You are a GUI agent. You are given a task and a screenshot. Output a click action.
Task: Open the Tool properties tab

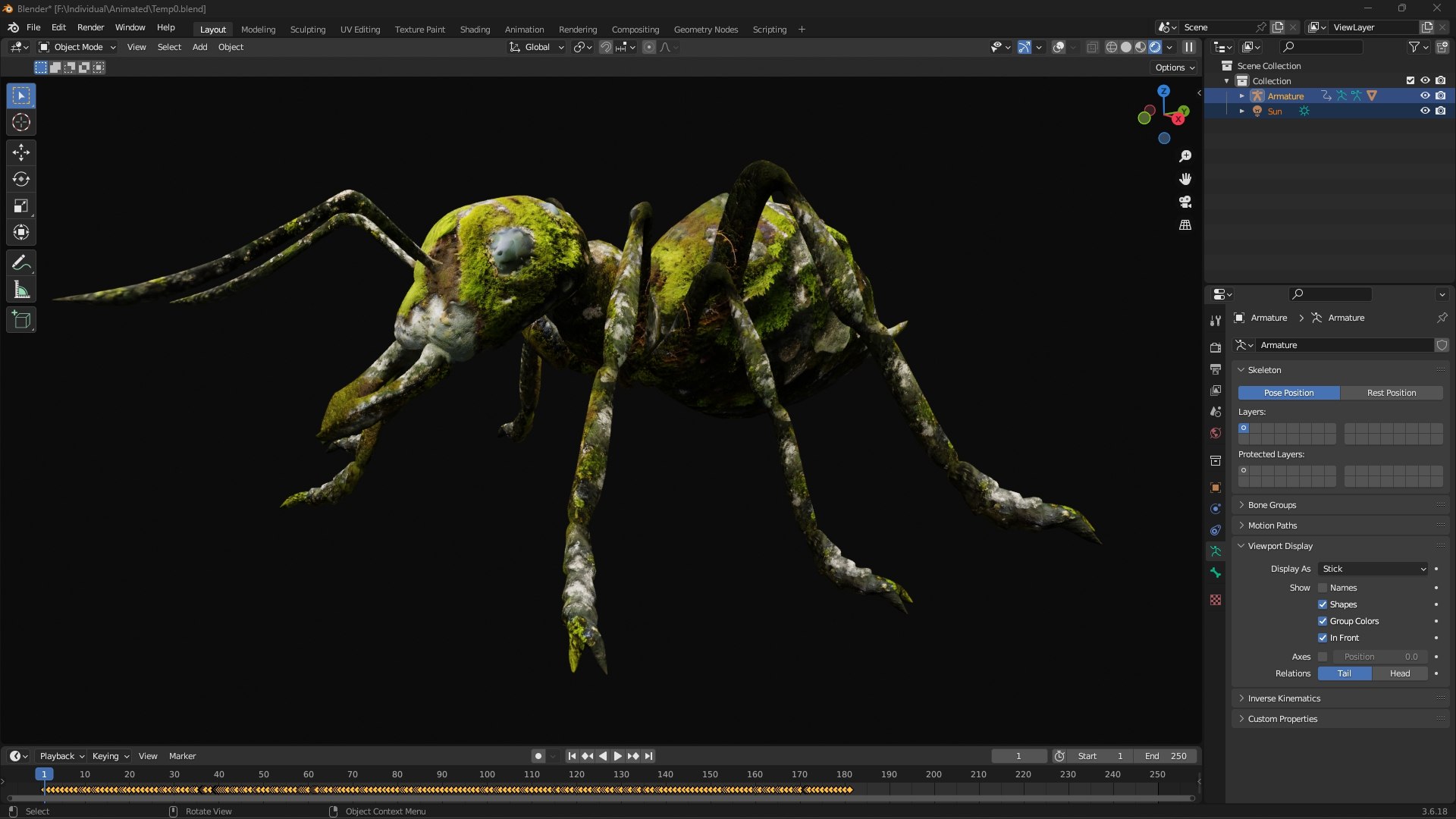tap(1216, 320)
